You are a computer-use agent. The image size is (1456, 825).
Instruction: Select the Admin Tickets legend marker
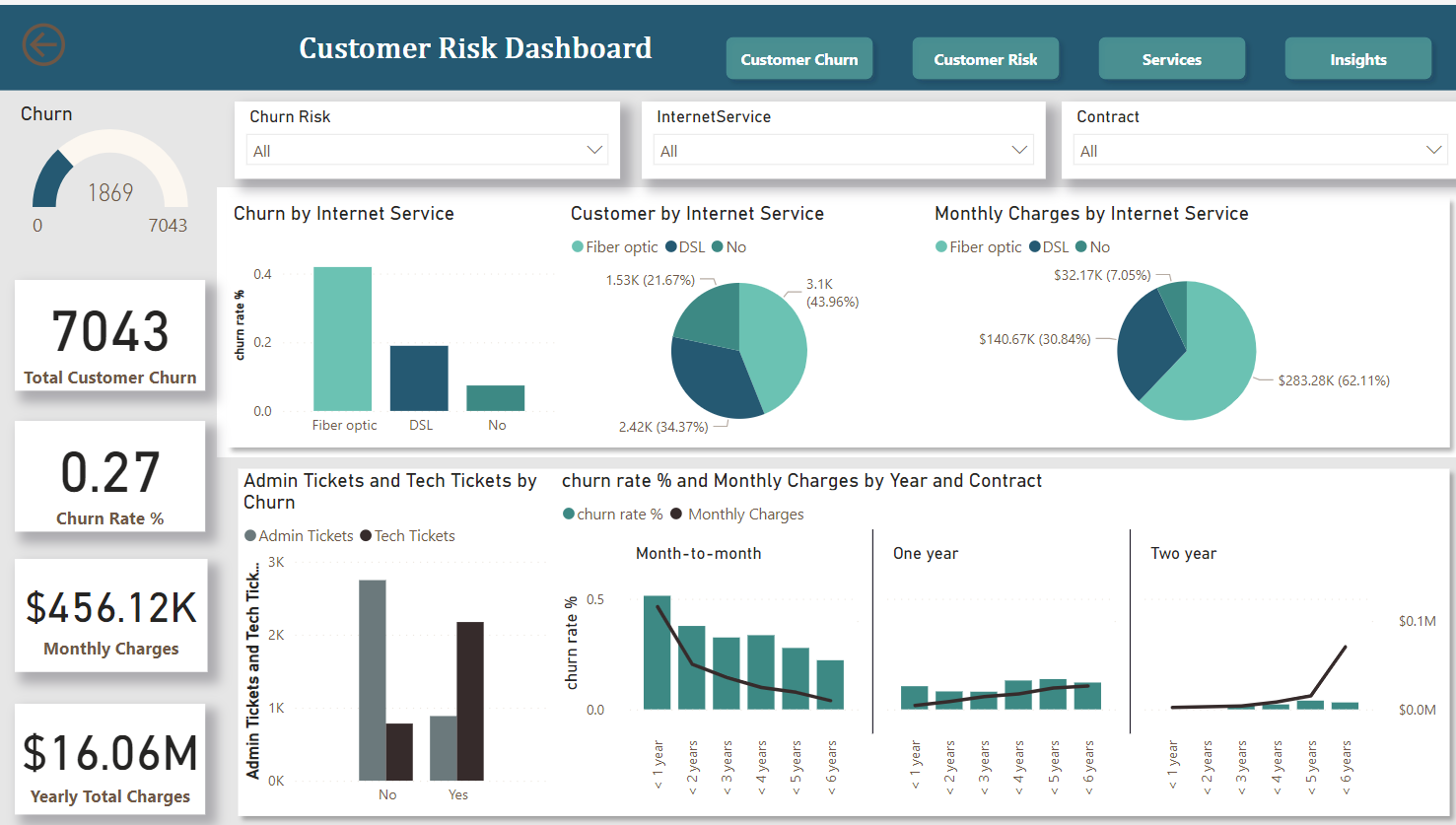pos(250,536)
